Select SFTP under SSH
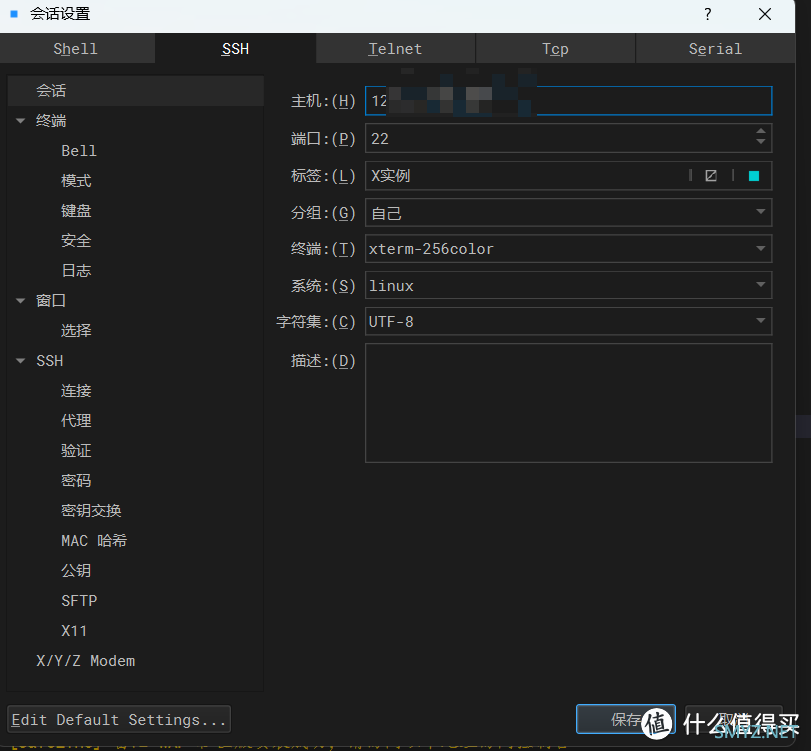This screenshot has width=811, height=751. [79, 601]
